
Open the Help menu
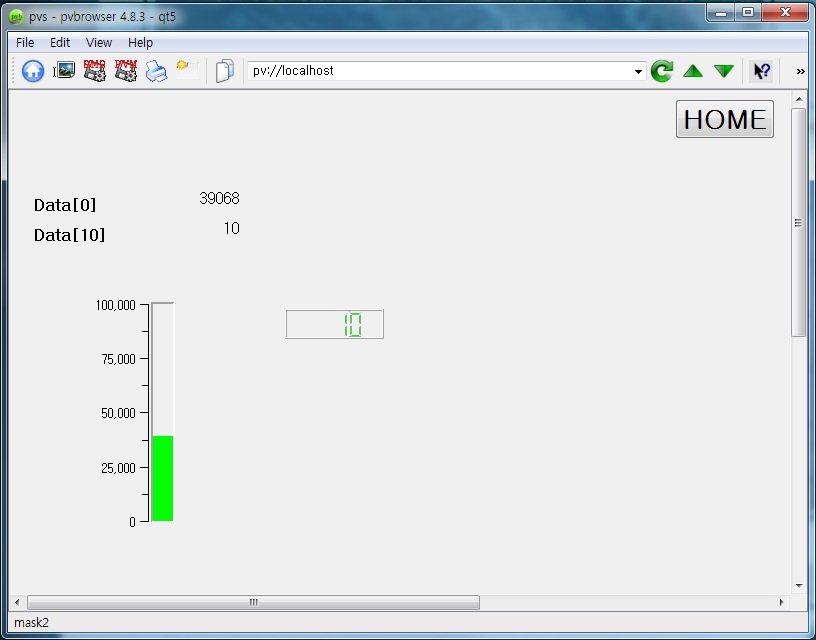click(140, 42)
